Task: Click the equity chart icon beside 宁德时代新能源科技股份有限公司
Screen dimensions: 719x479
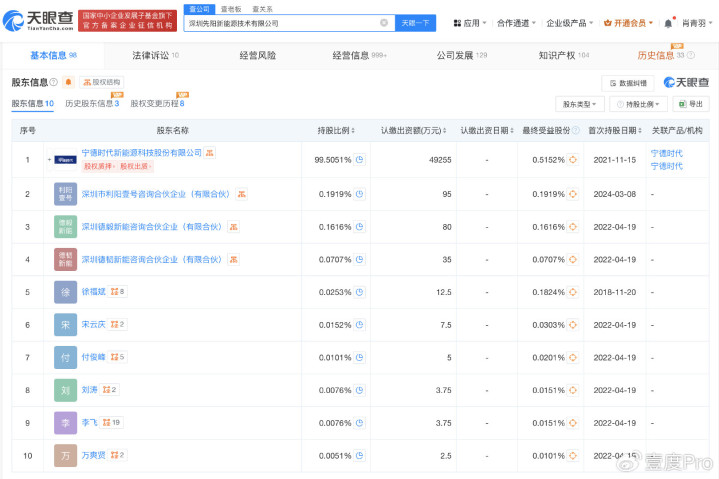Action: click(x=210, y=153)
